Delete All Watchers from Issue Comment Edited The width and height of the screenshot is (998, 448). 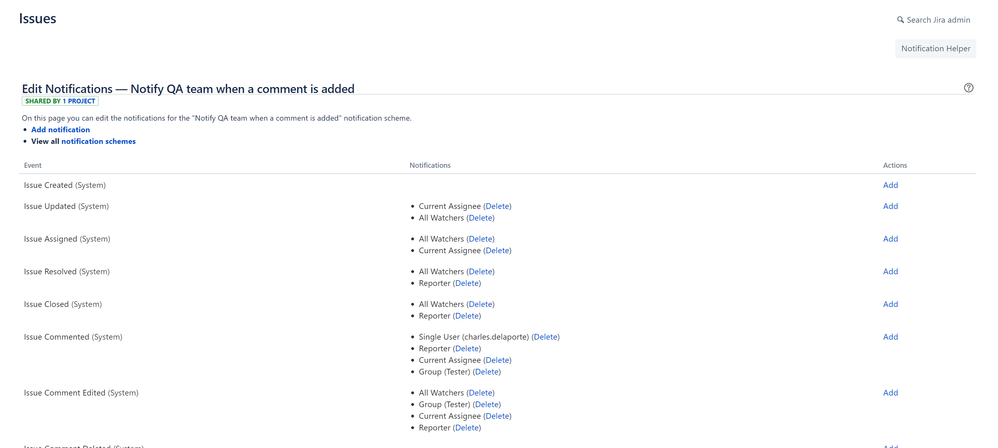481,393
